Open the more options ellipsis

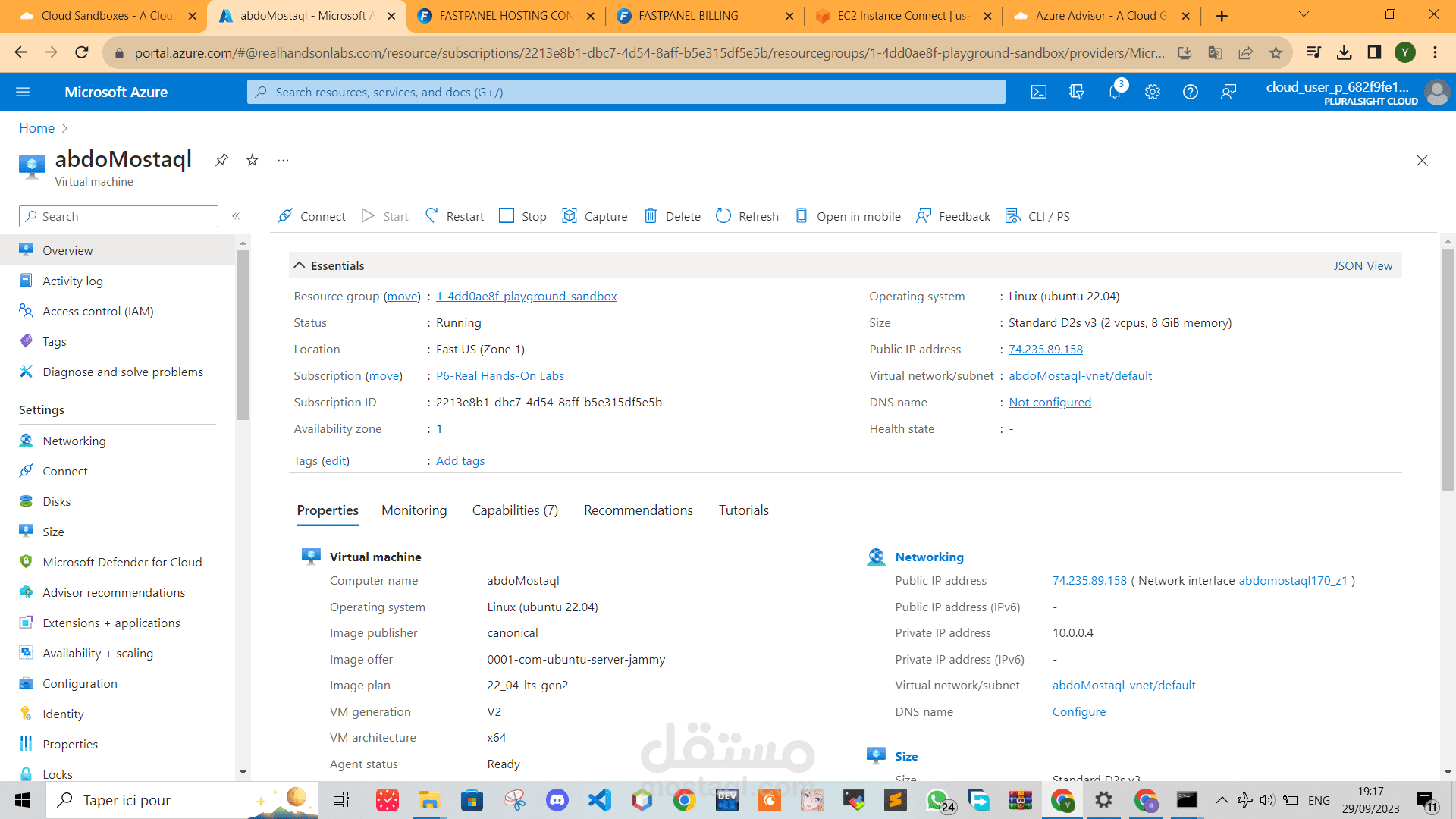click(x=283, y=160)
